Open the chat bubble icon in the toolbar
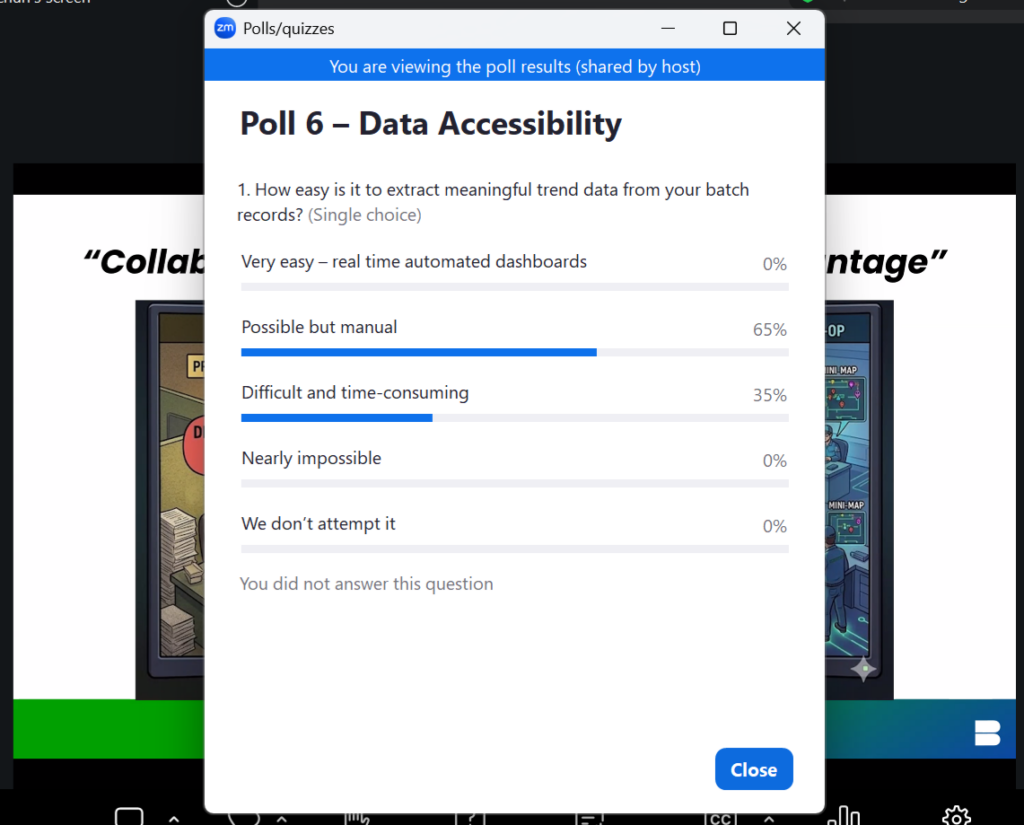The width and height of the screenshot is (1024, 825). click(244, 818)
